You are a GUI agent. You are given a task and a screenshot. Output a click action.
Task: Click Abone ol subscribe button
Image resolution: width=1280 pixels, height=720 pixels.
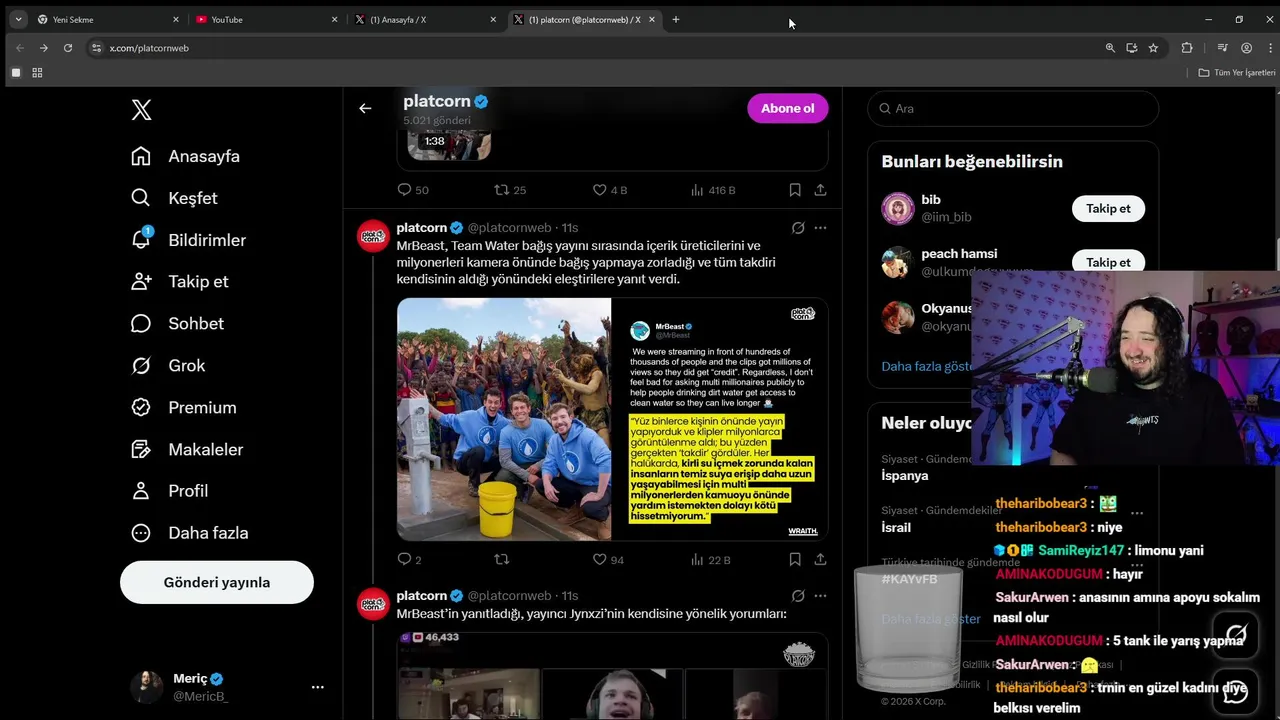coord(787,108)
